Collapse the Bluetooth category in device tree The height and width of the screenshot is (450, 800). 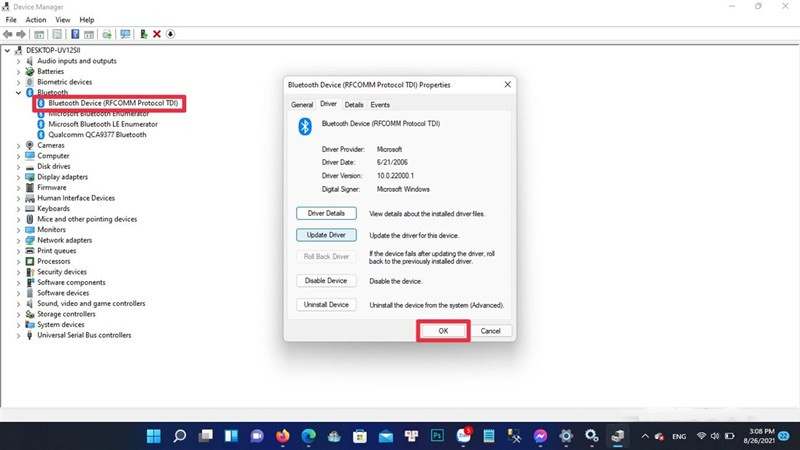(20, 93)
